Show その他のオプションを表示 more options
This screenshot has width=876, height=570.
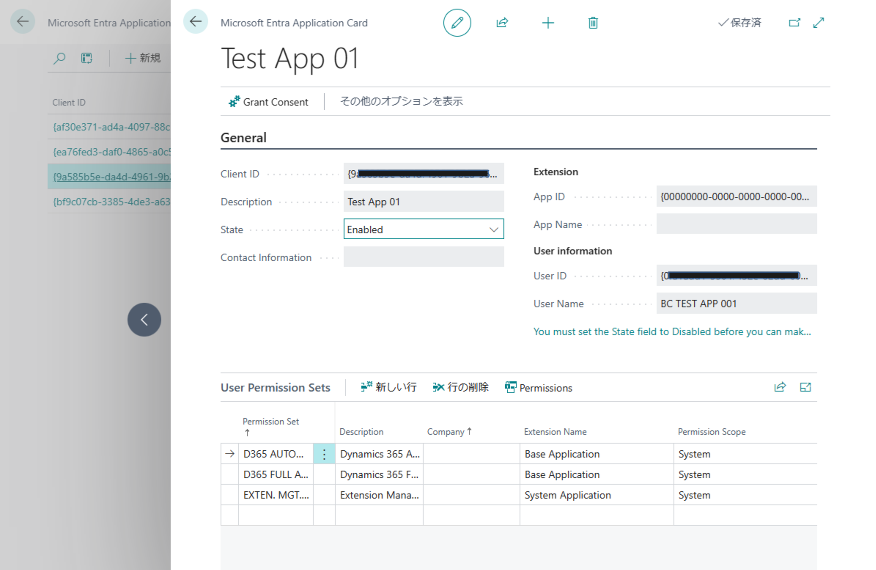pos(401,101)
